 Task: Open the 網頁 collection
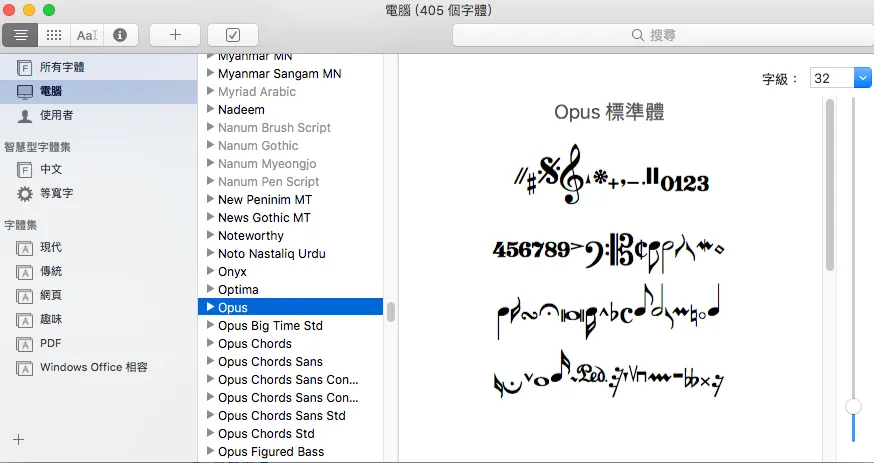coord(98,295)
